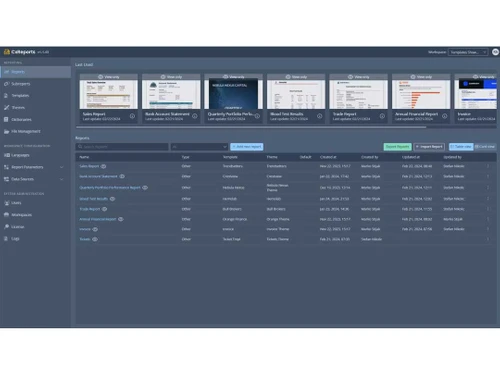This screenshot has width=500, height=375.
Task: Open the Blood Test Results table link
Action: coord(94,199)
